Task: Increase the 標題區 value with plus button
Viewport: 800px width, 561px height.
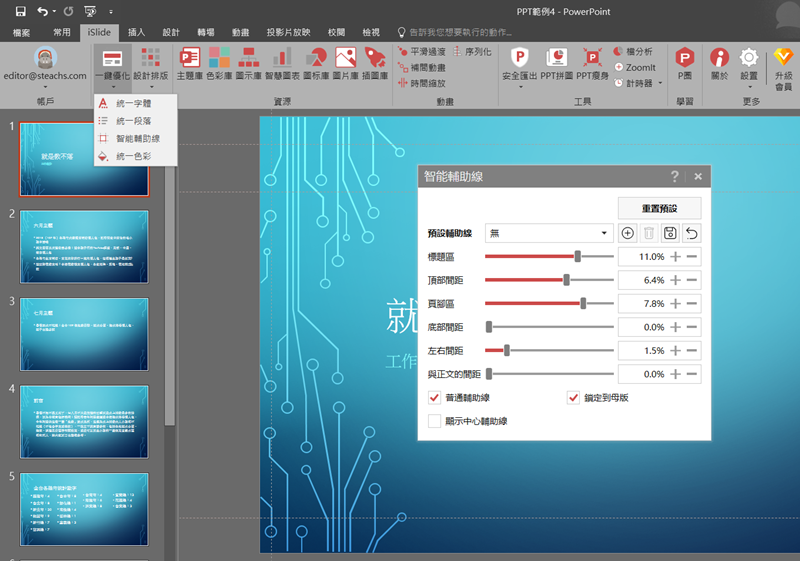Action: click(675, 257)
